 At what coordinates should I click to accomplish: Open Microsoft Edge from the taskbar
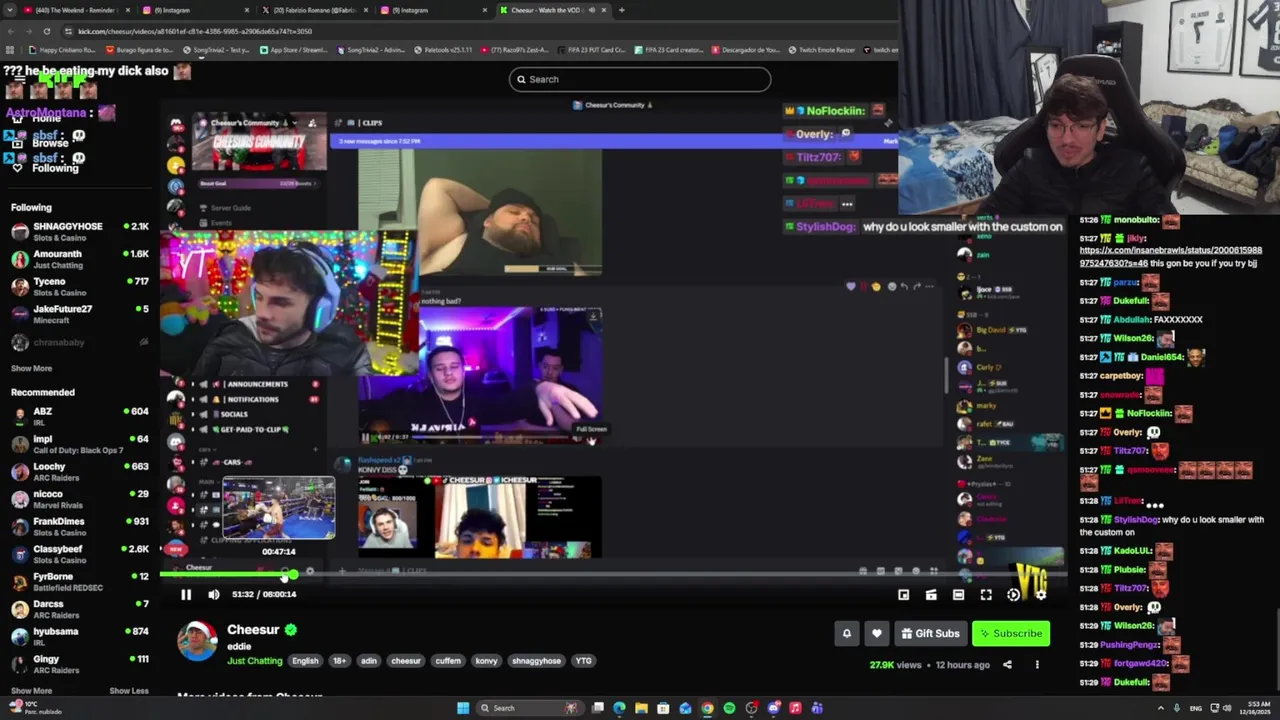(x=619, y=708)
